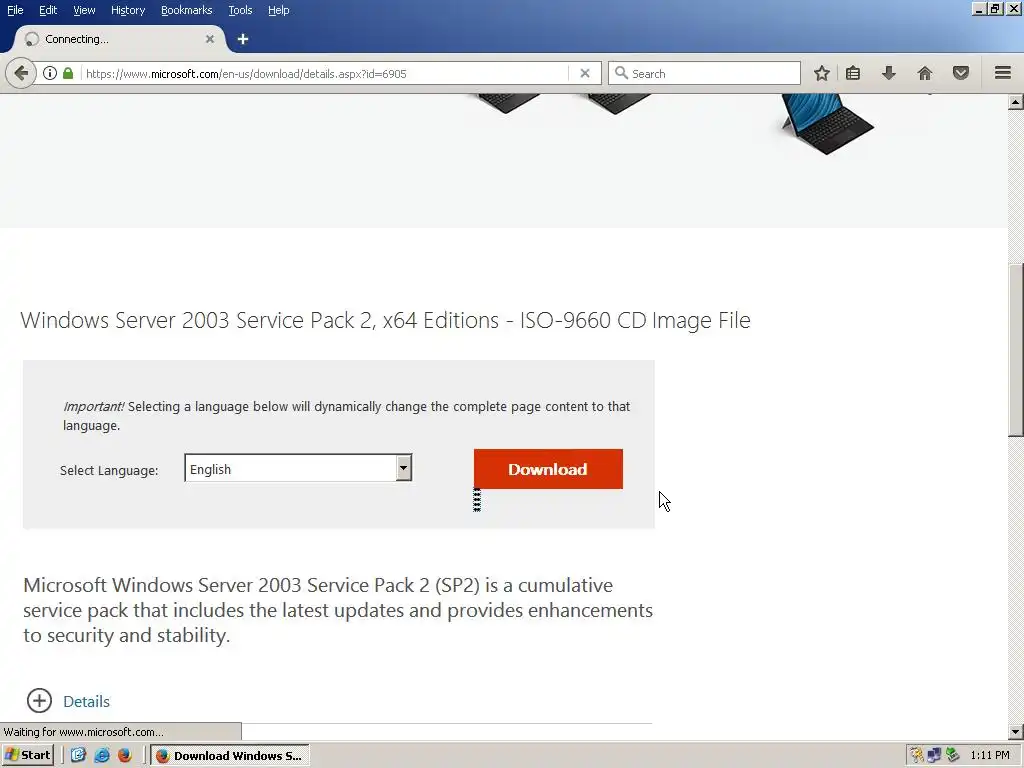Screen dimensions: 1024x768
Task: Open the Bookmarks menu
Action: 187,10
